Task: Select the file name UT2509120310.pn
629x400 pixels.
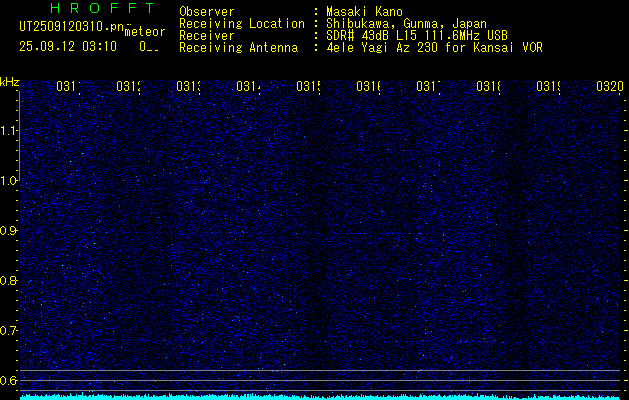Action: coord(72,26)
